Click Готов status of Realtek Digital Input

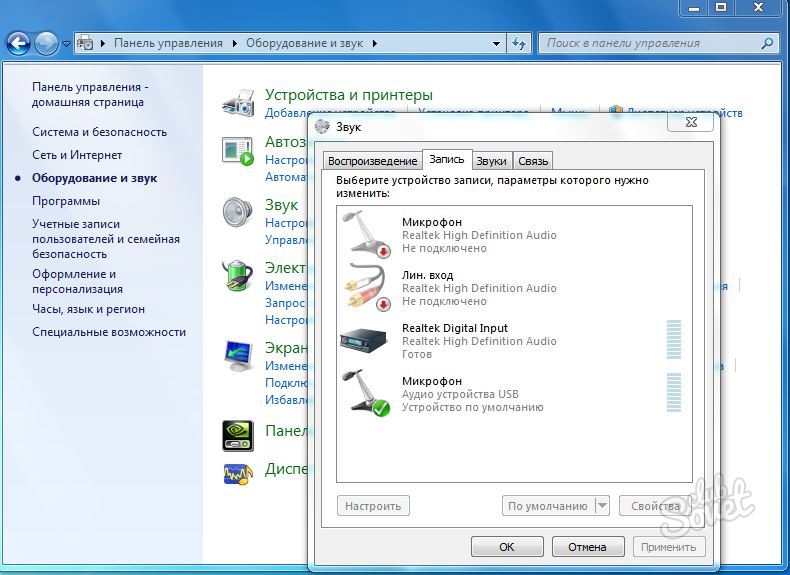pos(417,354)
